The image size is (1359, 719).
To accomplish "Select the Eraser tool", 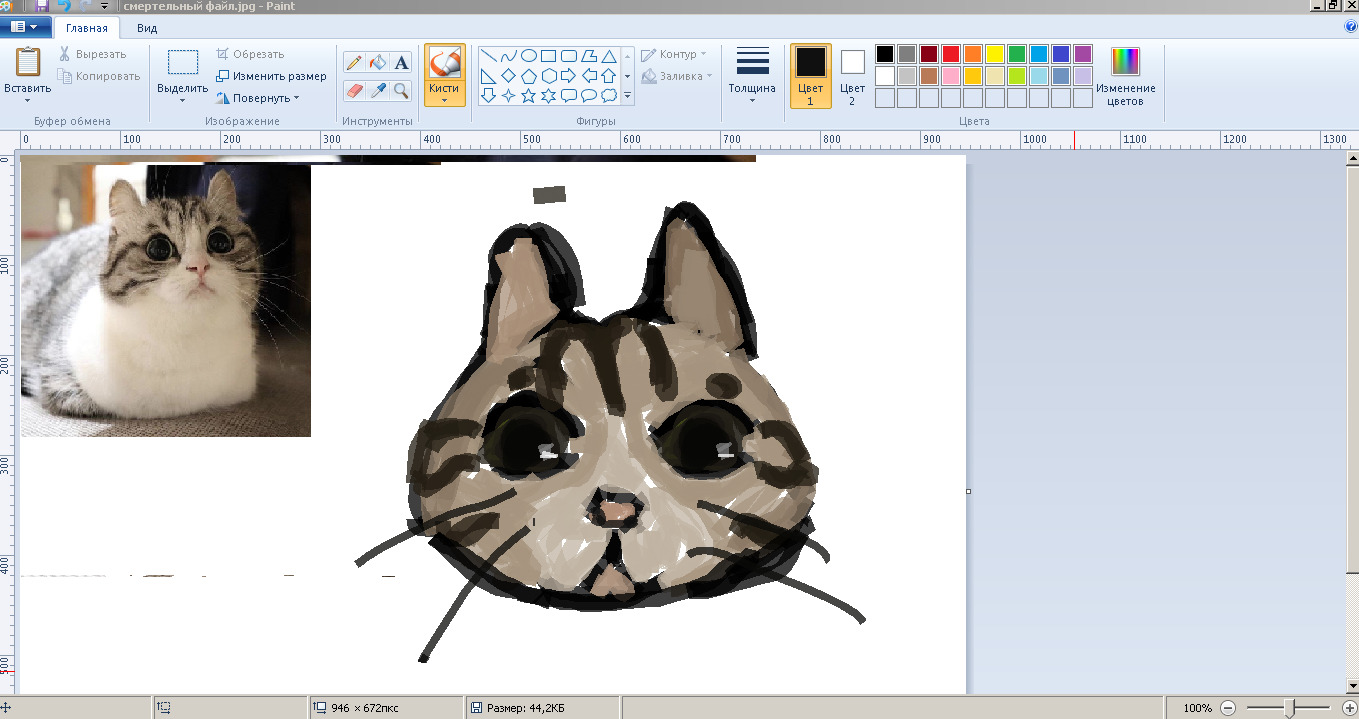I will (354, 91).
